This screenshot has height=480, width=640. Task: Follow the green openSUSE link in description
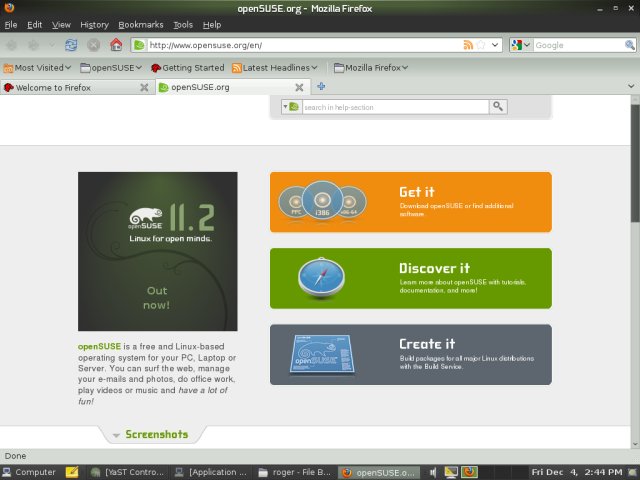tap(99, 346)
